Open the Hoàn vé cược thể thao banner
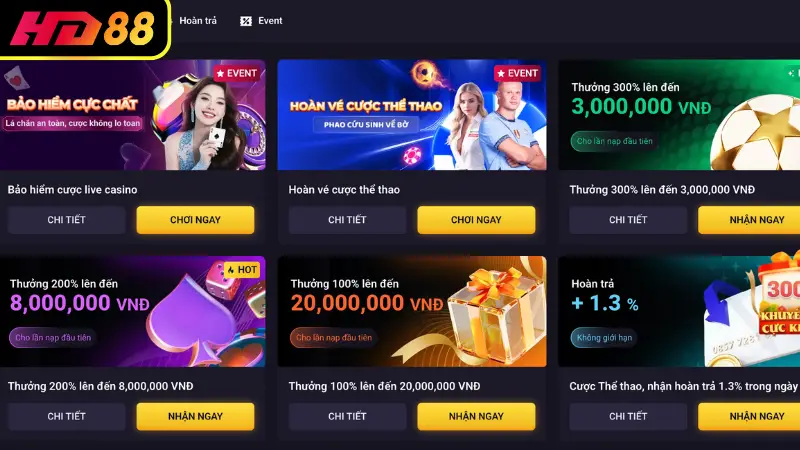The height and width of the screenshot is (450, 800). coord(412,115)
